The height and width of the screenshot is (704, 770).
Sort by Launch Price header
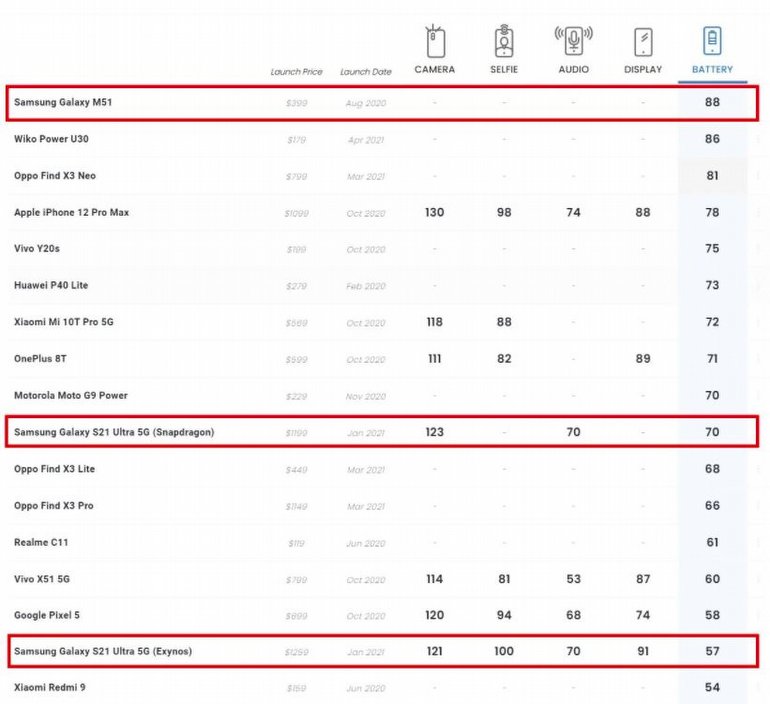click(297, 72)
